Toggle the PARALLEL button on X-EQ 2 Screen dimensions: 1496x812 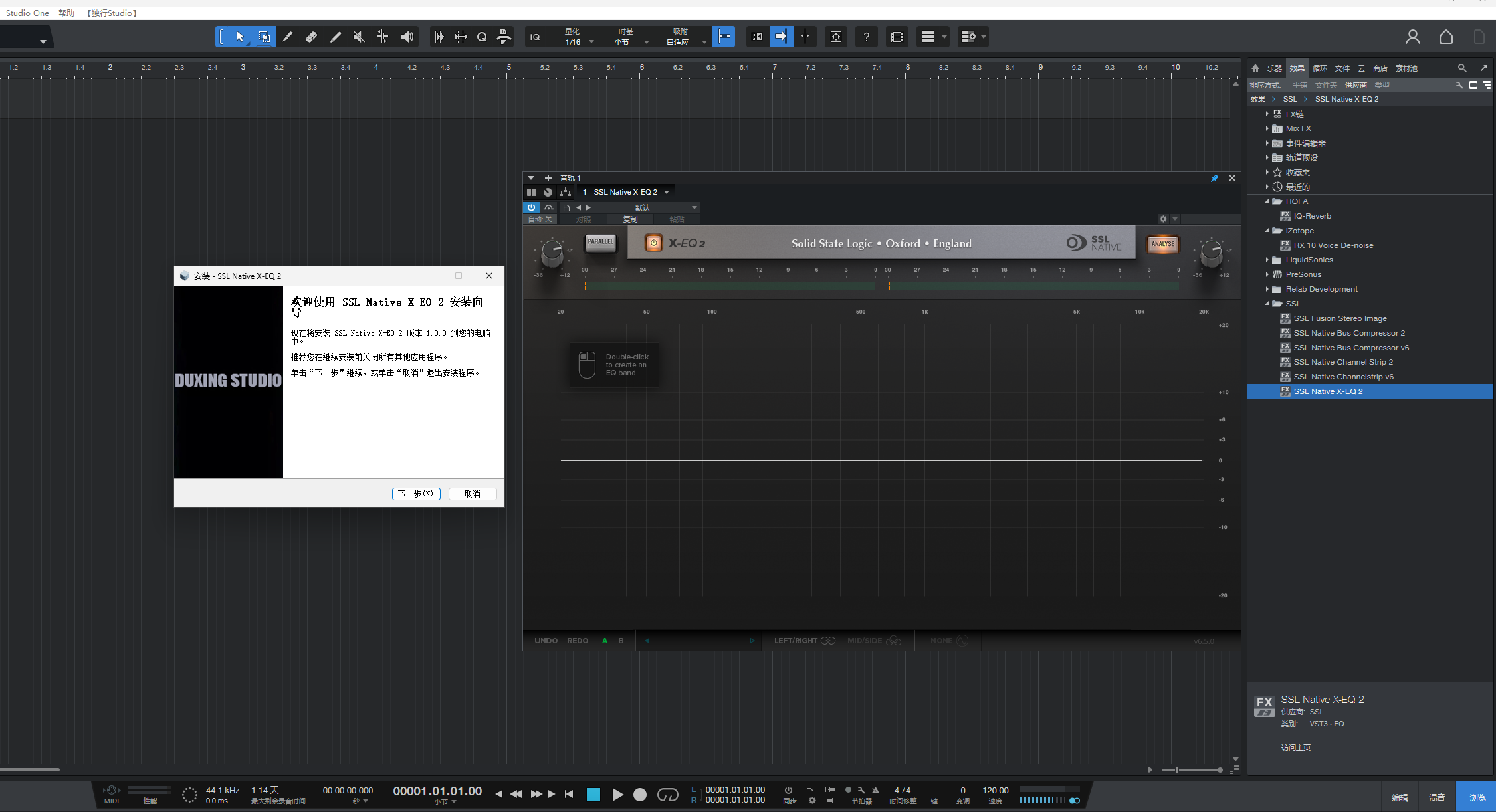(x=601, y=243)
